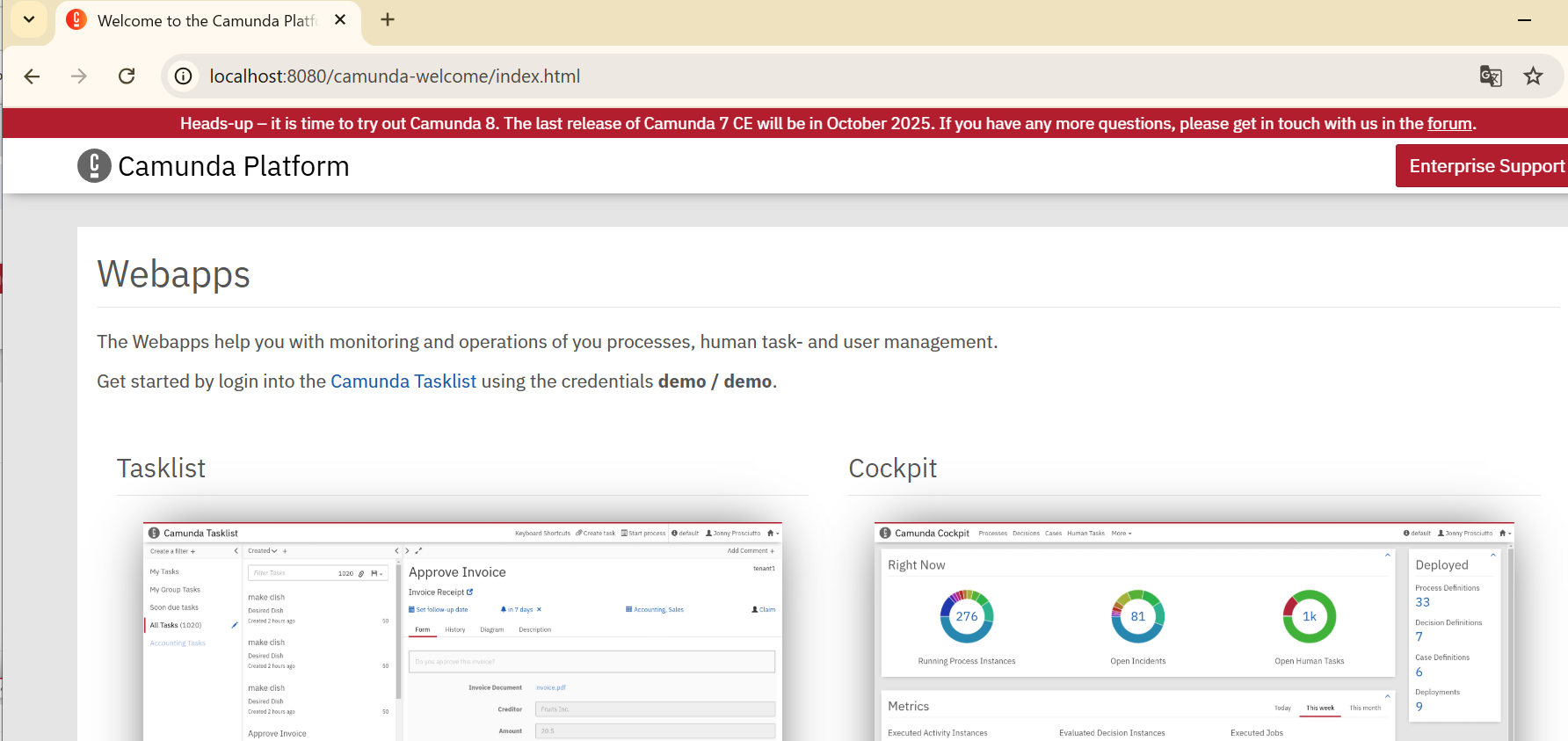
Task: Click the browser back arrow
Action: point(33,76)
